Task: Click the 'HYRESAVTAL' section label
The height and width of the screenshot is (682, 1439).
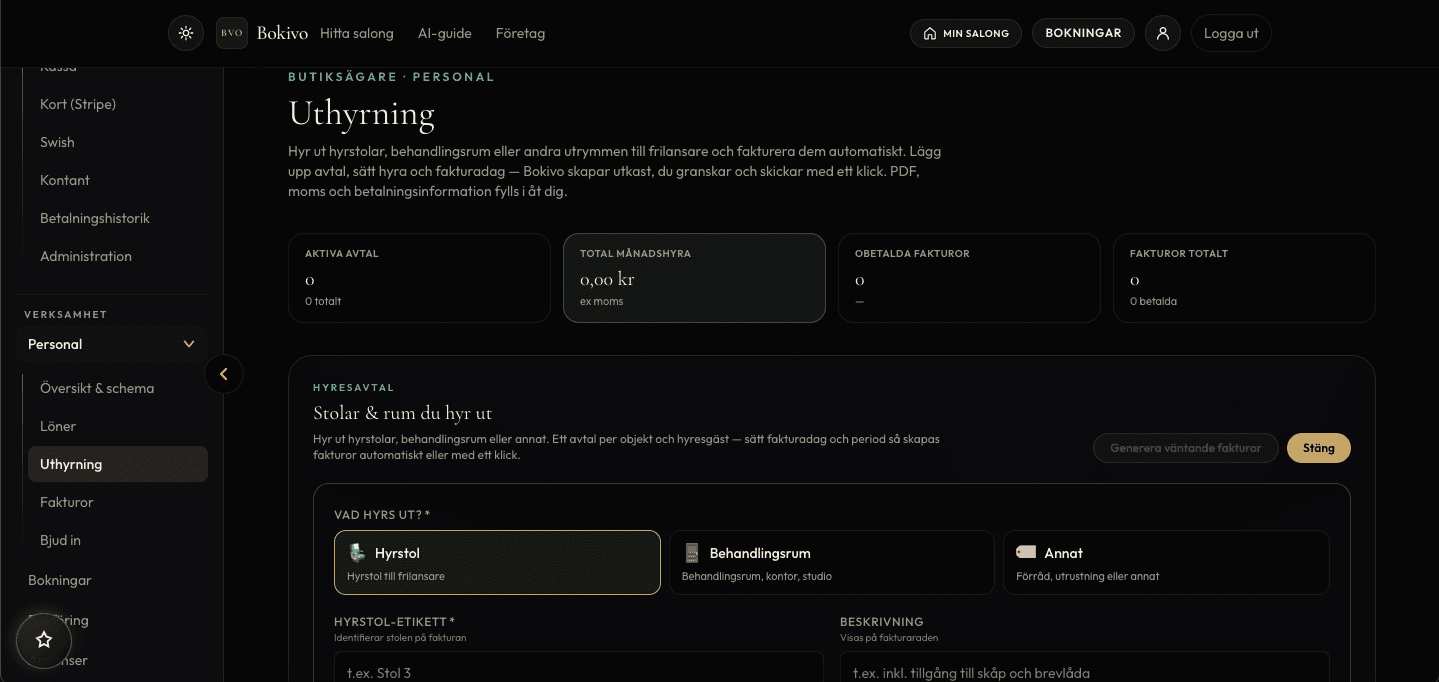Action: click(x=354, y=387)
